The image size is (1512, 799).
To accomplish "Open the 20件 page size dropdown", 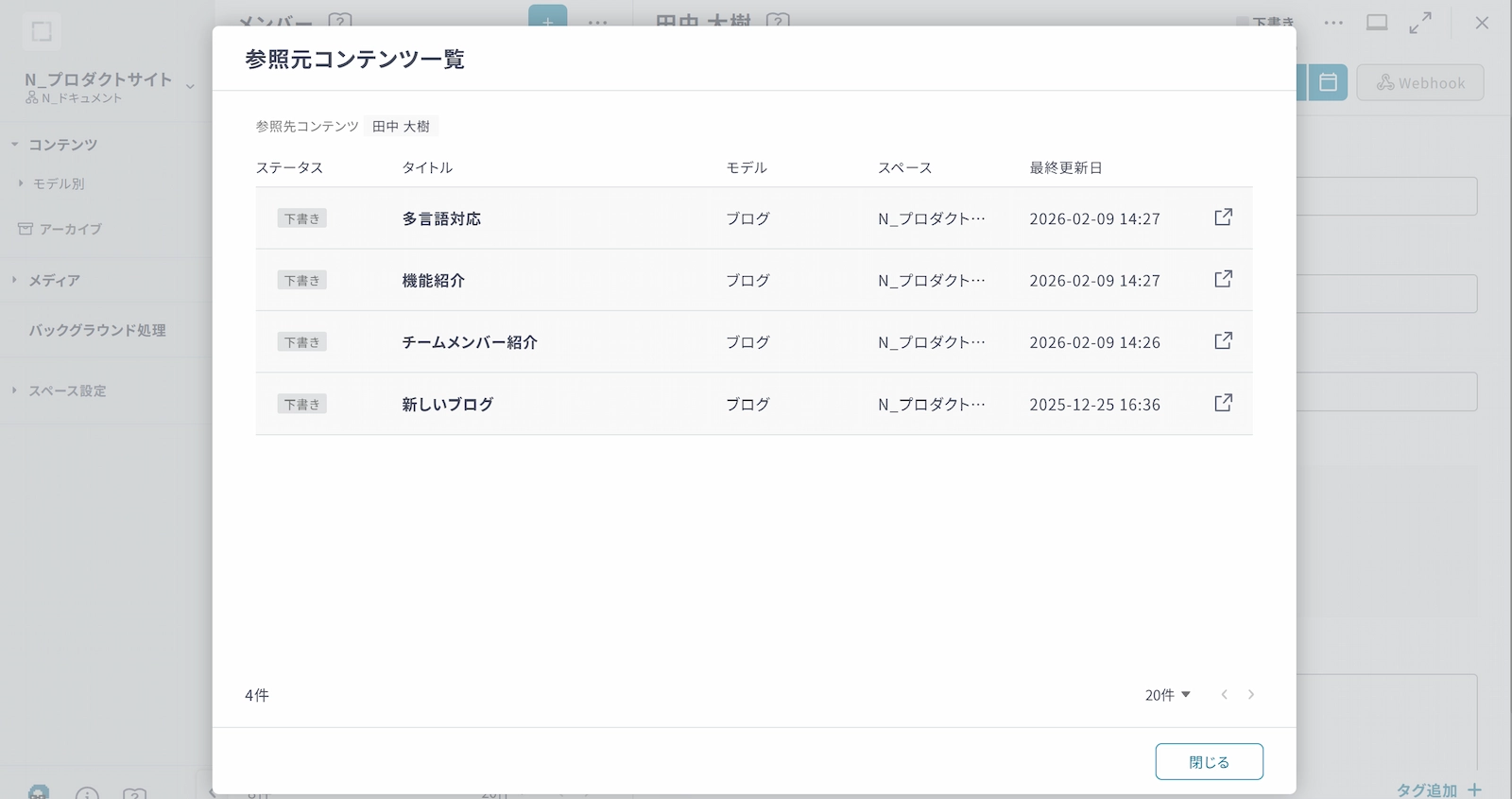I will click(x=1167, y=695).
